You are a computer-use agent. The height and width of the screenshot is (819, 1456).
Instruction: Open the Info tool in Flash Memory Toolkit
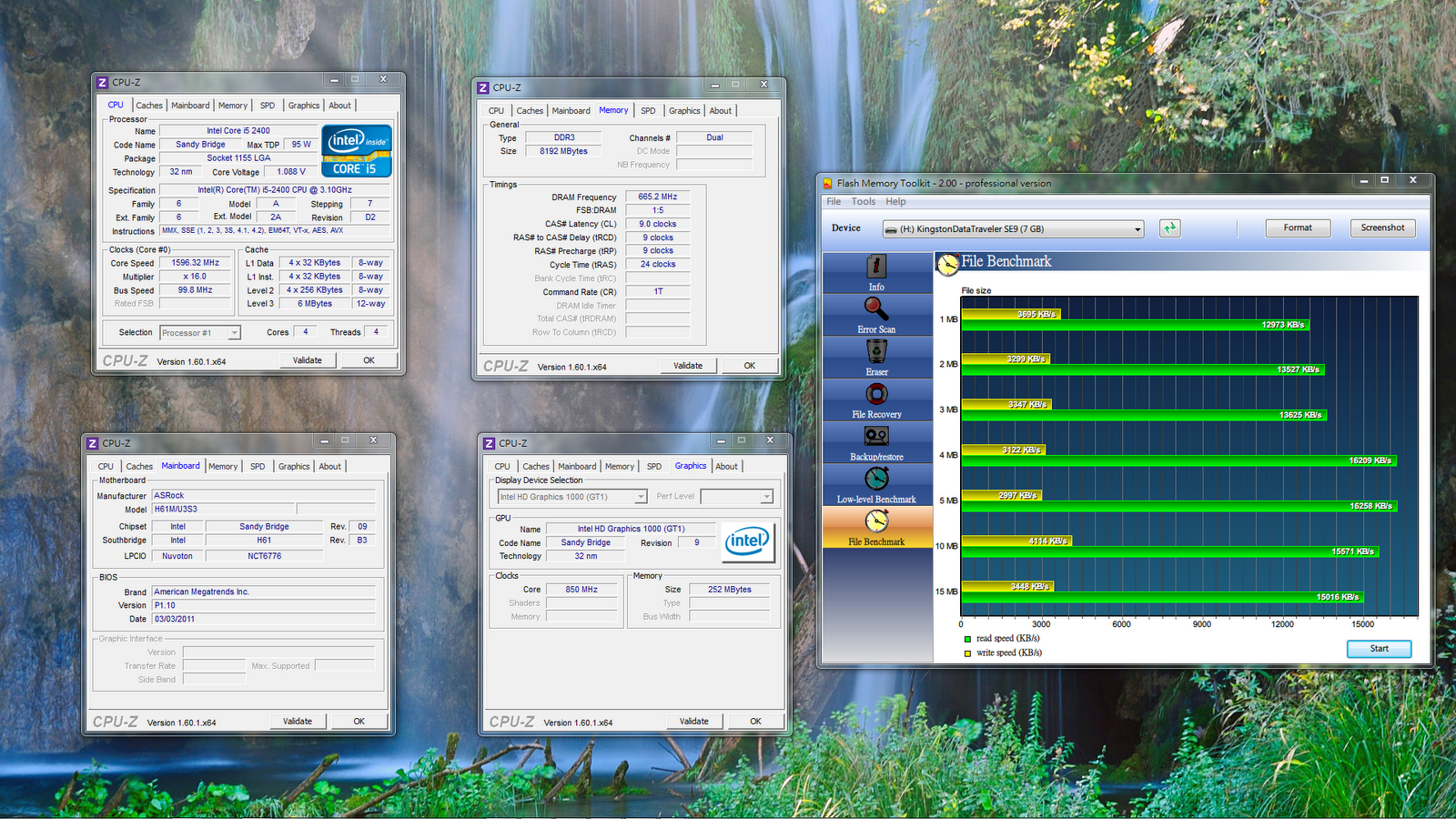pyautogui.click(x=876, y=272)
